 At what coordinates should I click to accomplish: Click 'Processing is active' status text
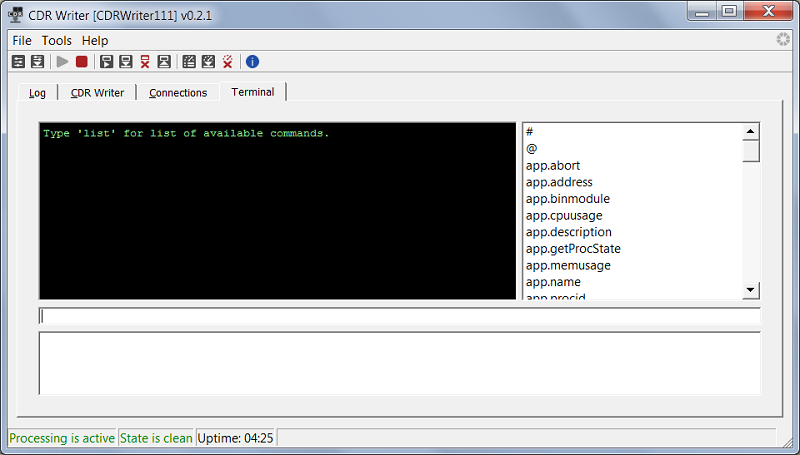coord(62,438)
